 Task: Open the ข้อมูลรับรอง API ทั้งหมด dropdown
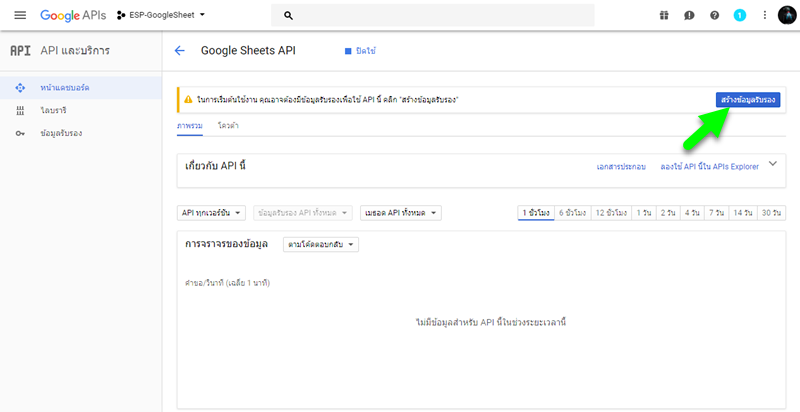303,213
